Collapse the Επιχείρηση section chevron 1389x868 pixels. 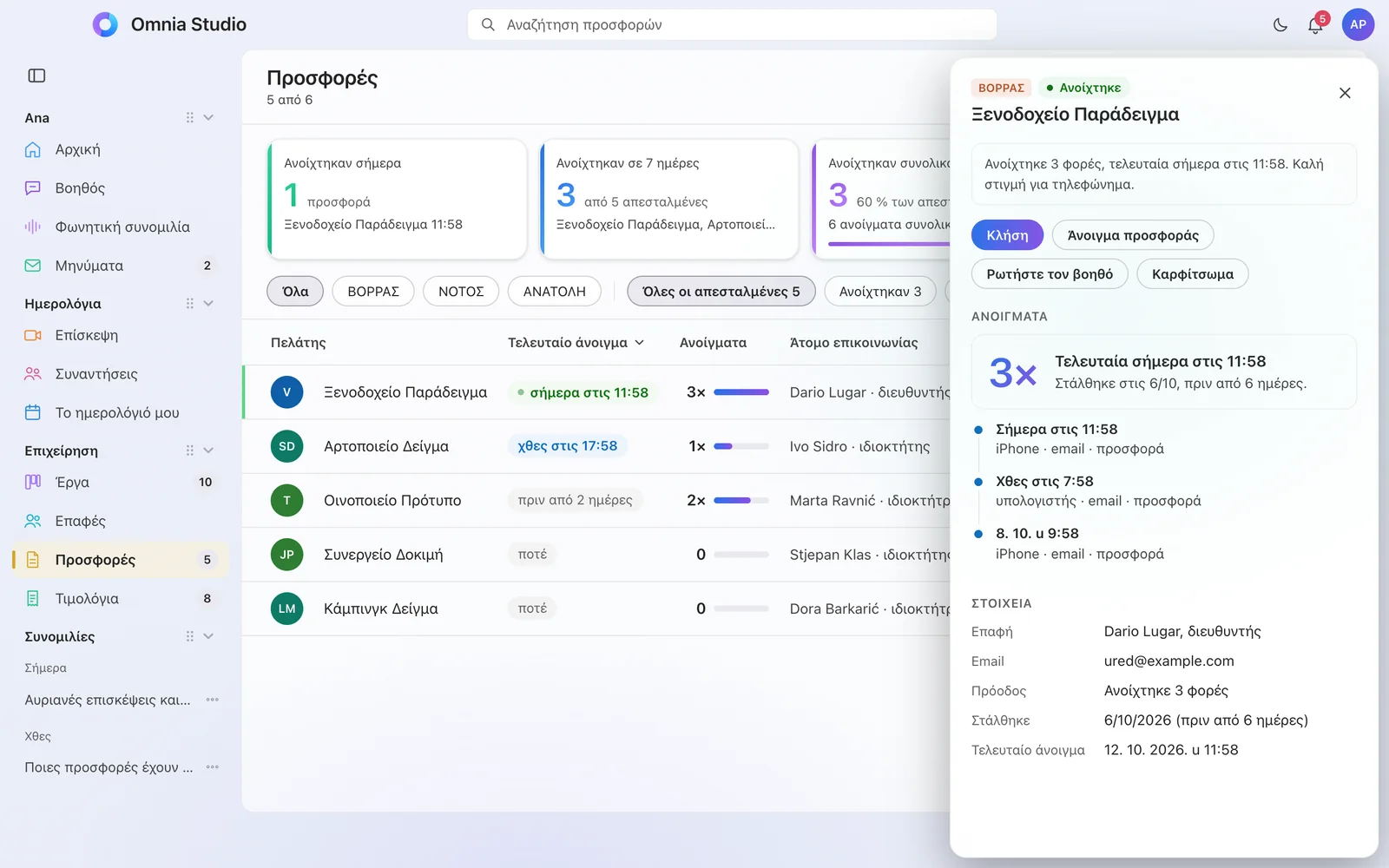[x=208, y=450]
